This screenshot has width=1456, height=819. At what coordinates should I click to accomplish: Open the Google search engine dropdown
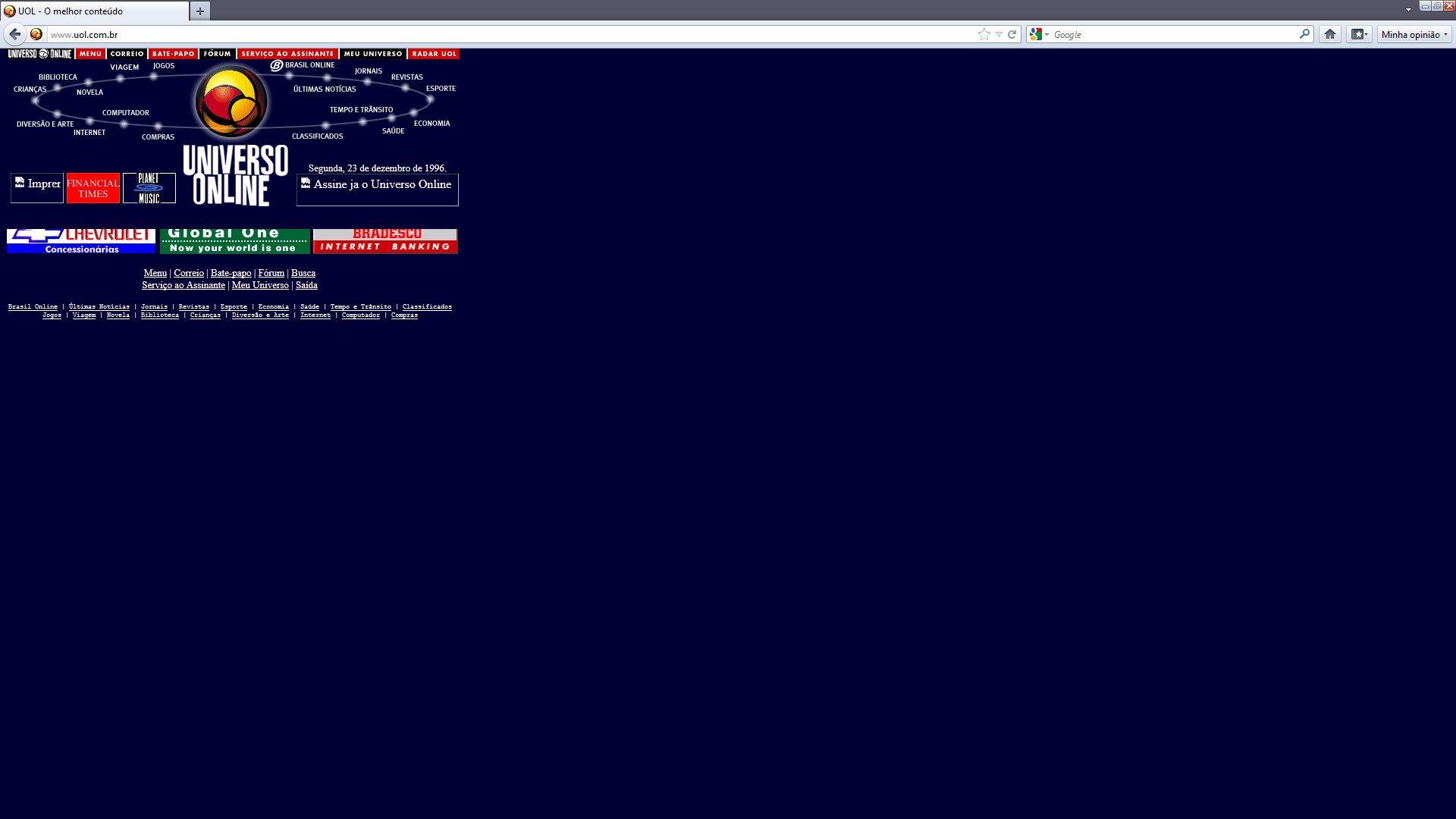[1039, 34]
